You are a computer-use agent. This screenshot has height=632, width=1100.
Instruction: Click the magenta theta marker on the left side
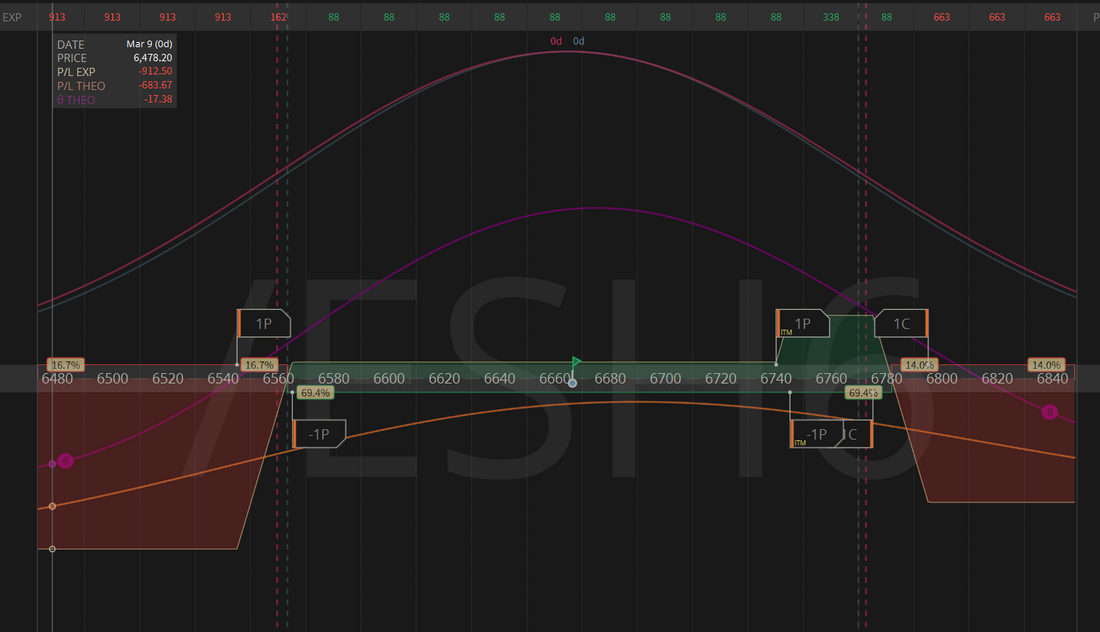click(x=65, y=461)
